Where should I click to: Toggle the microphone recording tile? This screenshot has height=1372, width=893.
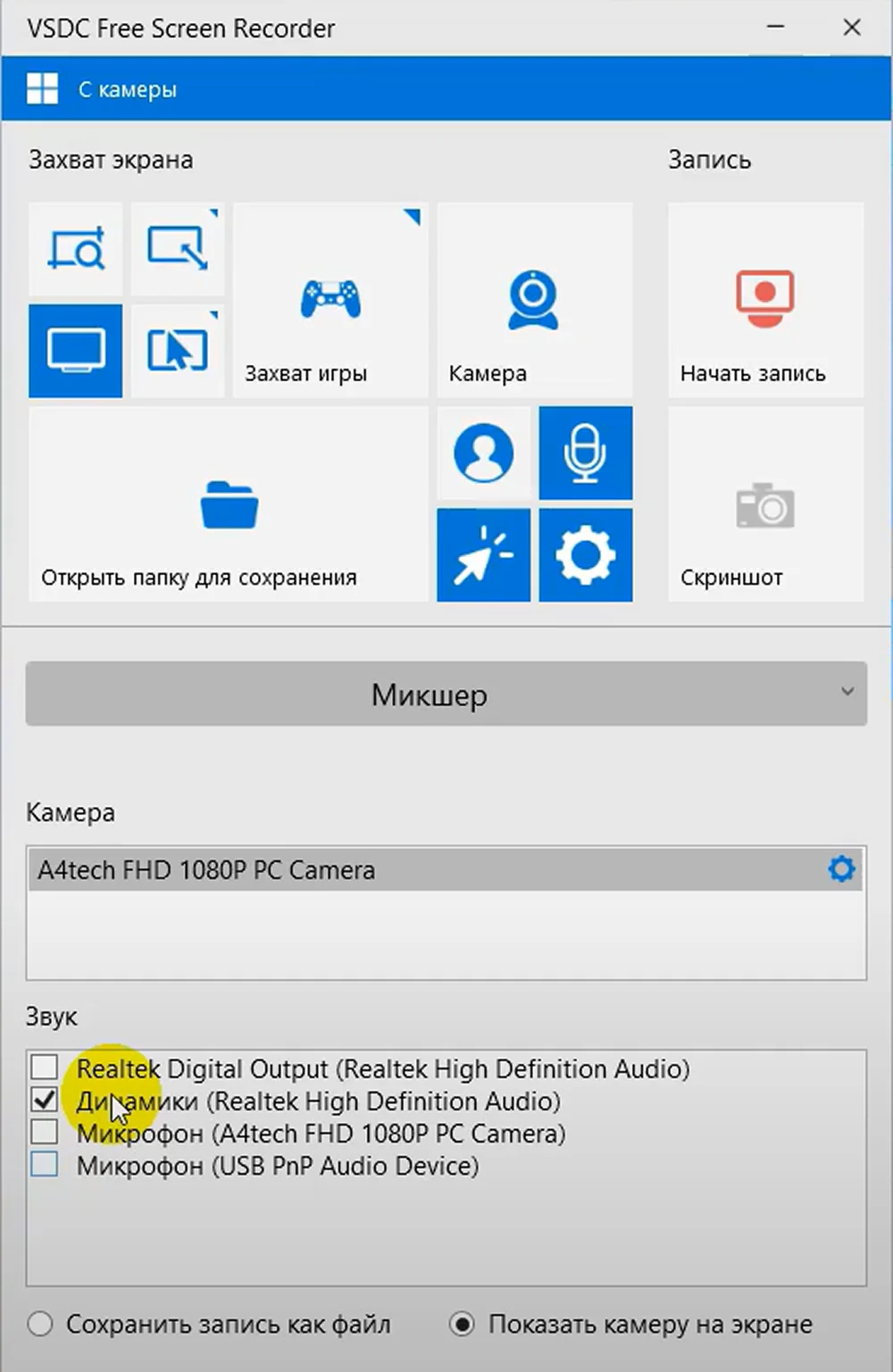[x=586, y=453]
